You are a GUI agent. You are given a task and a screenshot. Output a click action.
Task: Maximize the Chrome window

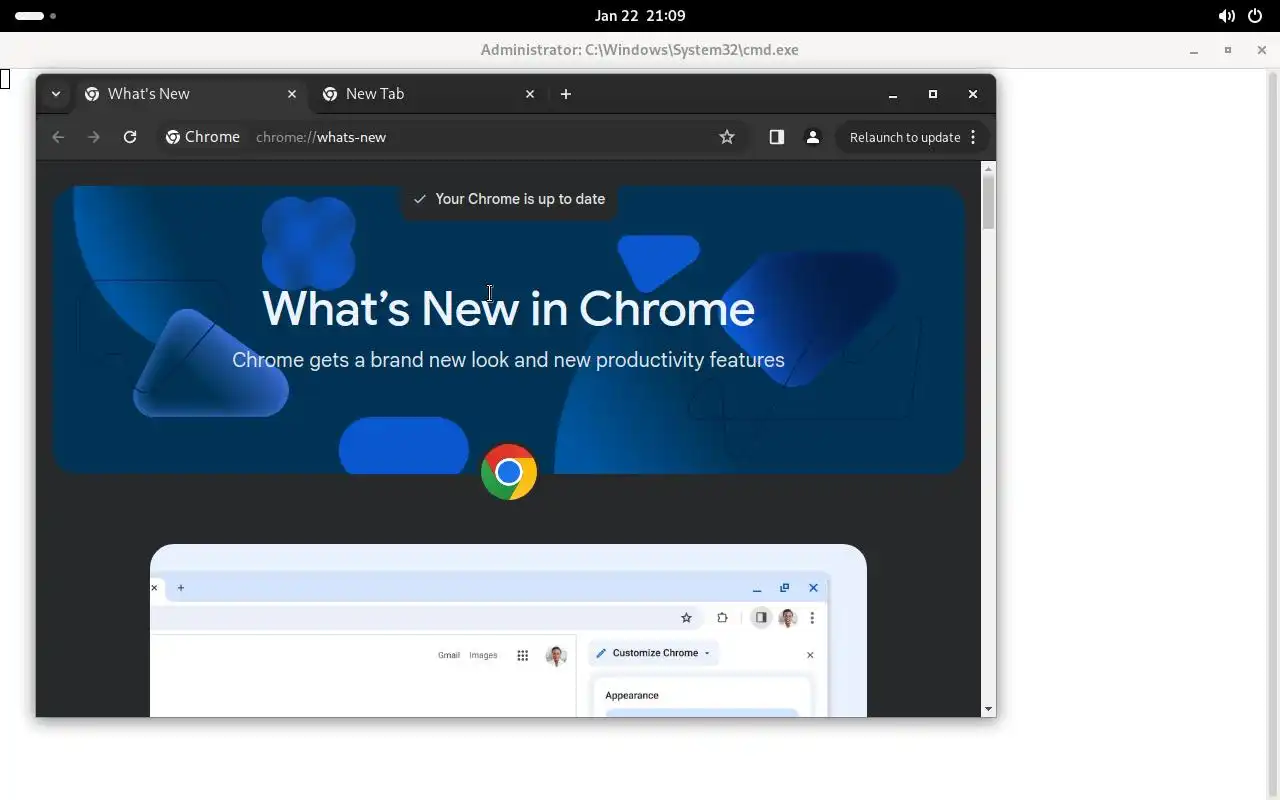tap(933, 94)
